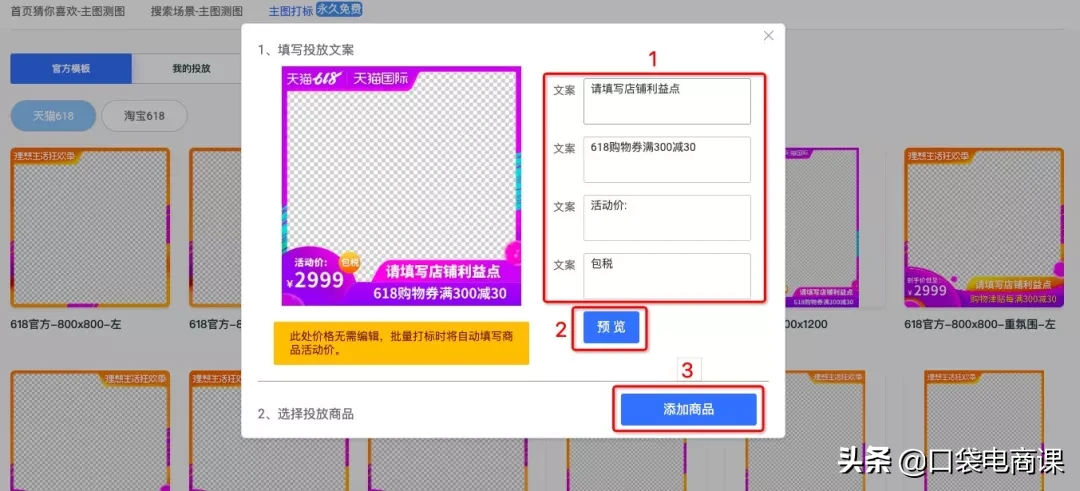Select the 618官方-800x800-左 template thumbnail
The width and height of the screenshot is (1080, 491).
(90, 227)
